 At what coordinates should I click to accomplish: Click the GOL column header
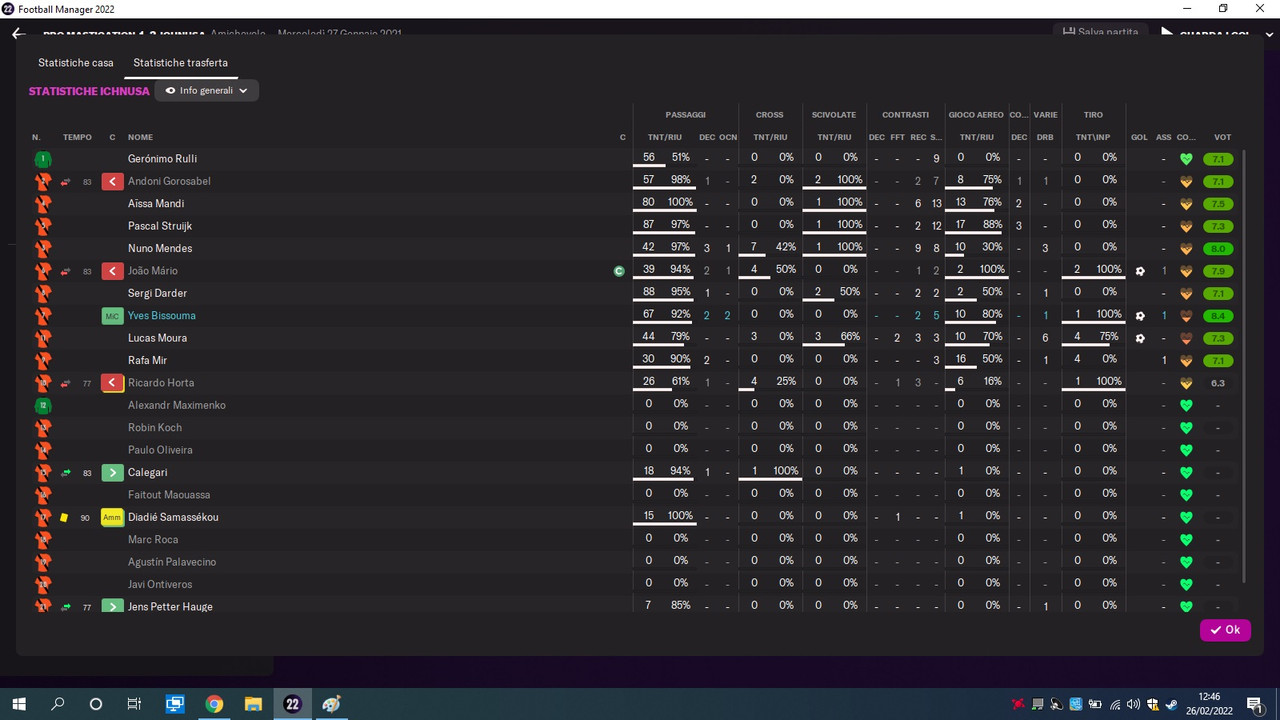[1139, 137]
